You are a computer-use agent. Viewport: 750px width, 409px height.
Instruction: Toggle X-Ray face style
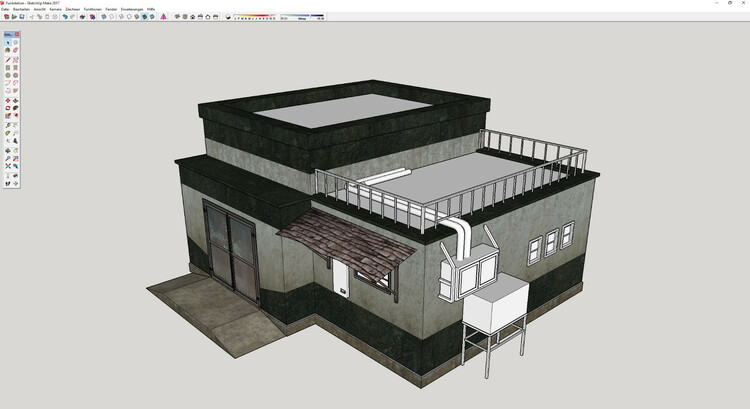(x=104, y=17)
